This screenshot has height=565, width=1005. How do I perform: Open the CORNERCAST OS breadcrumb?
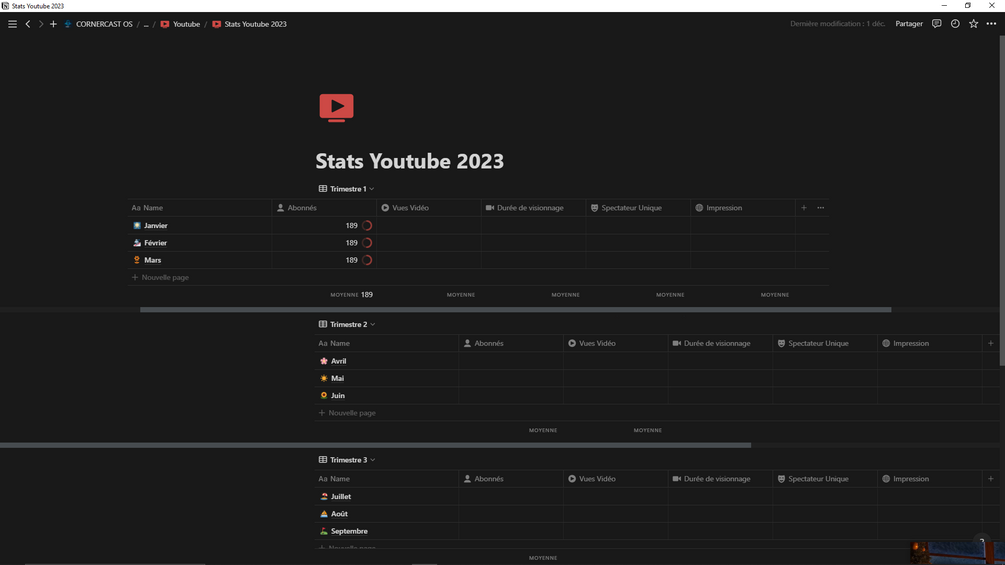(98, 24)
